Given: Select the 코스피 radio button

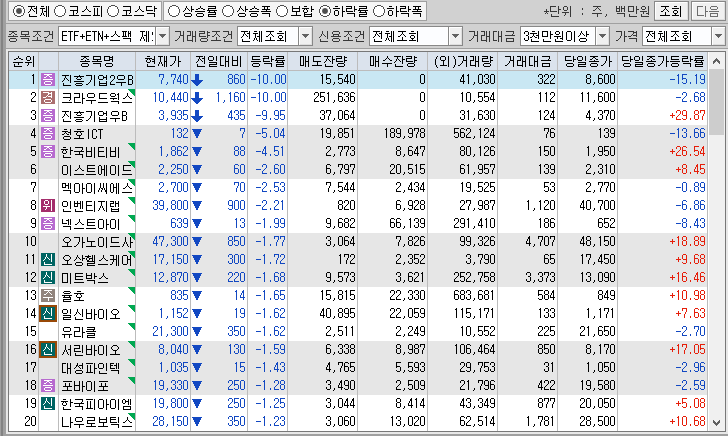Looking at the screenshot, I should point(60,11).
